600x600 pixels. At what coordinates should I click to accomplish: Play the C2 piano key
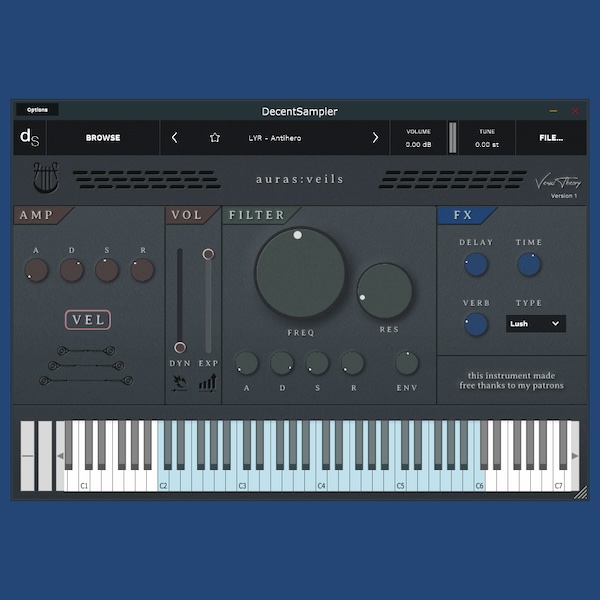point(163,481)
